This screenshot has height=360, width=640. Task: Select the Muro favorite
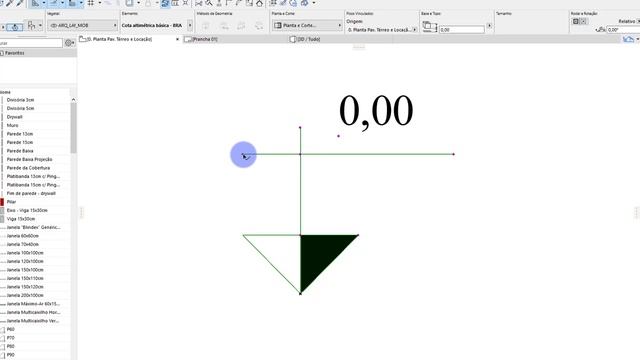[12, 125]
